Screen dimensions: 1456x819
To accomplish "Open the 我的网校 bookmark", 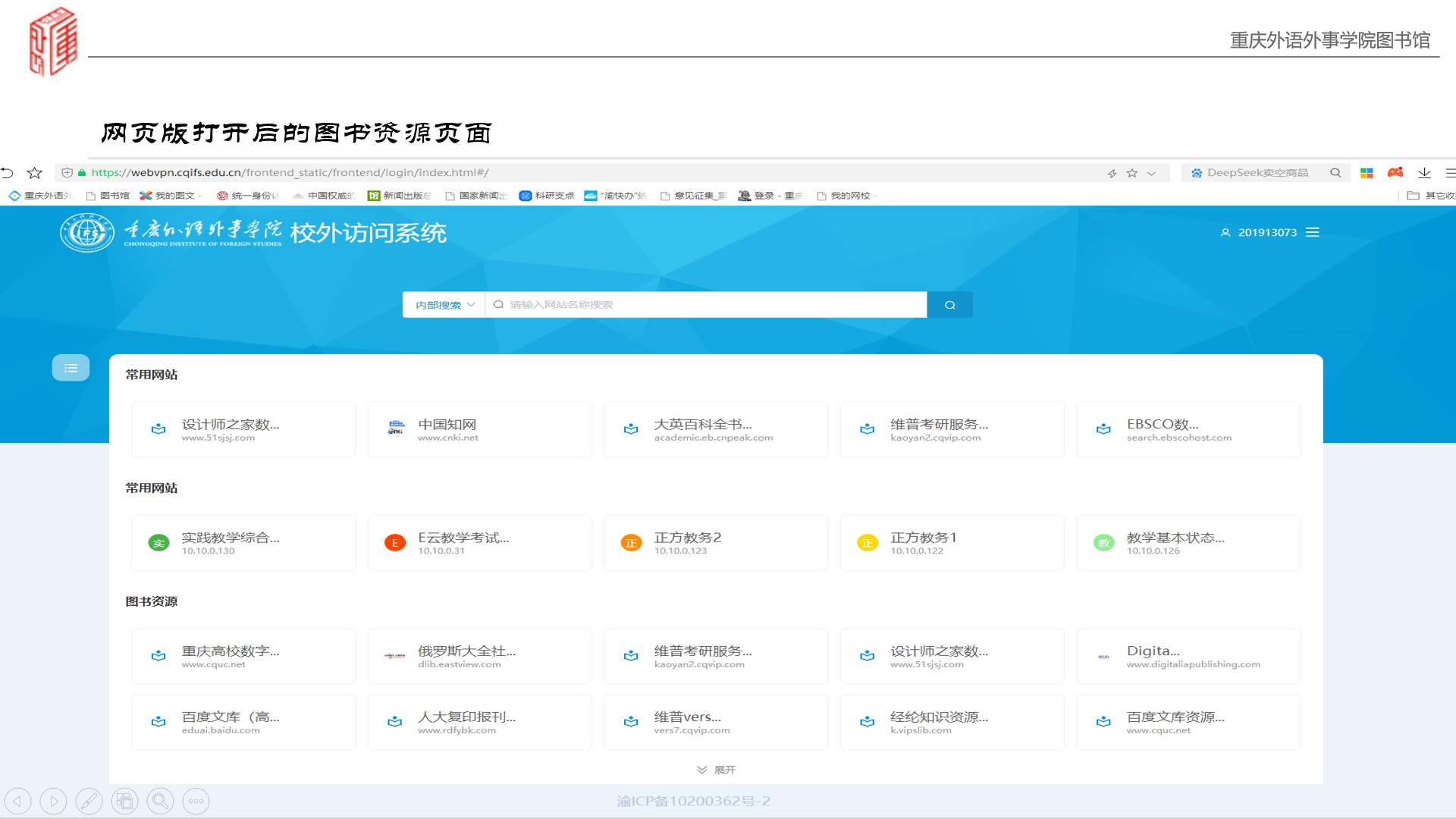I will [x=847, y=196].
